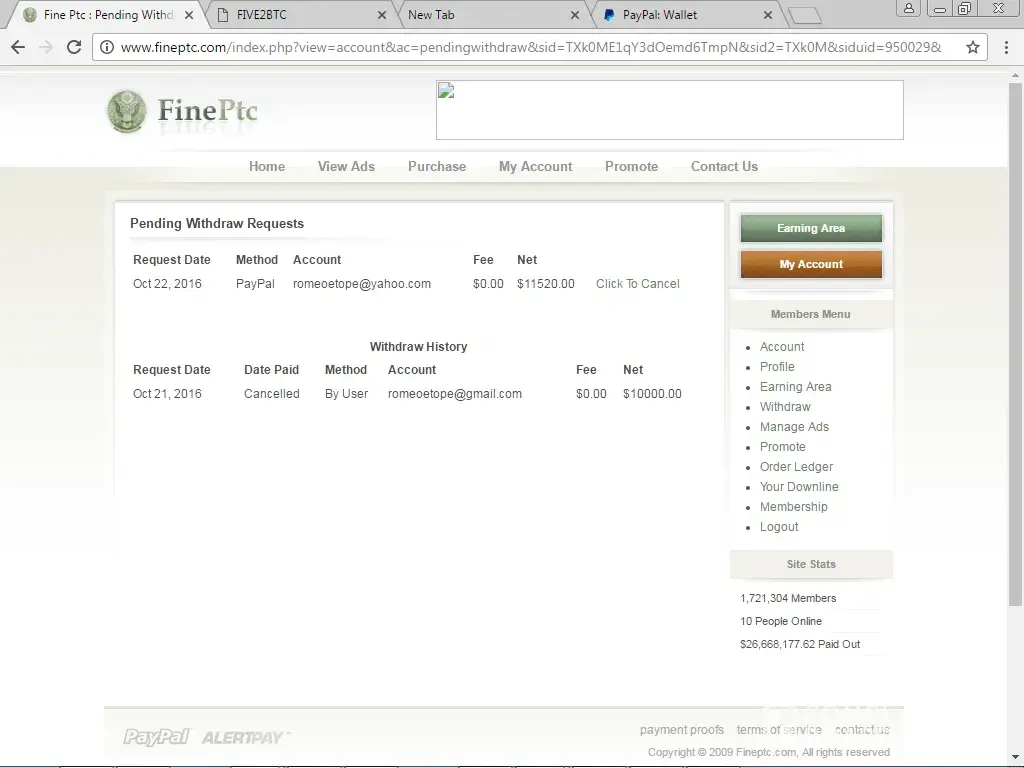Cancel the pending PayPal withdraw request
The width and height of the screenshot is (1024, 768).
click(637, 284)
